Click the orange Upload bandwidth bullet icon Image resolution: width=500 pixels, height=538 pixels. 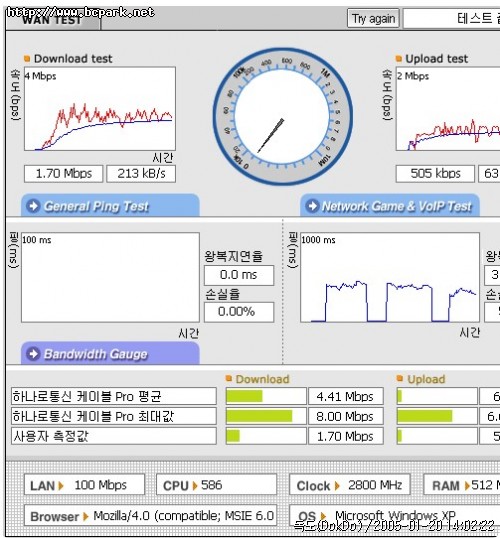click(x=400, y=378)
